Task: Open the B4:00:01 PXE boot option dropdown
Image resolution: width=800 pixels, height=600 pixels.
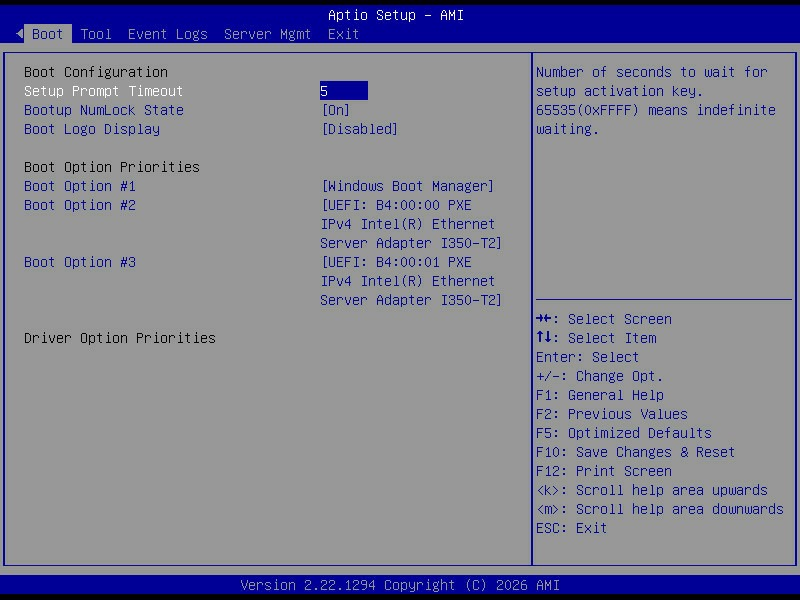Action: [411, 281]
